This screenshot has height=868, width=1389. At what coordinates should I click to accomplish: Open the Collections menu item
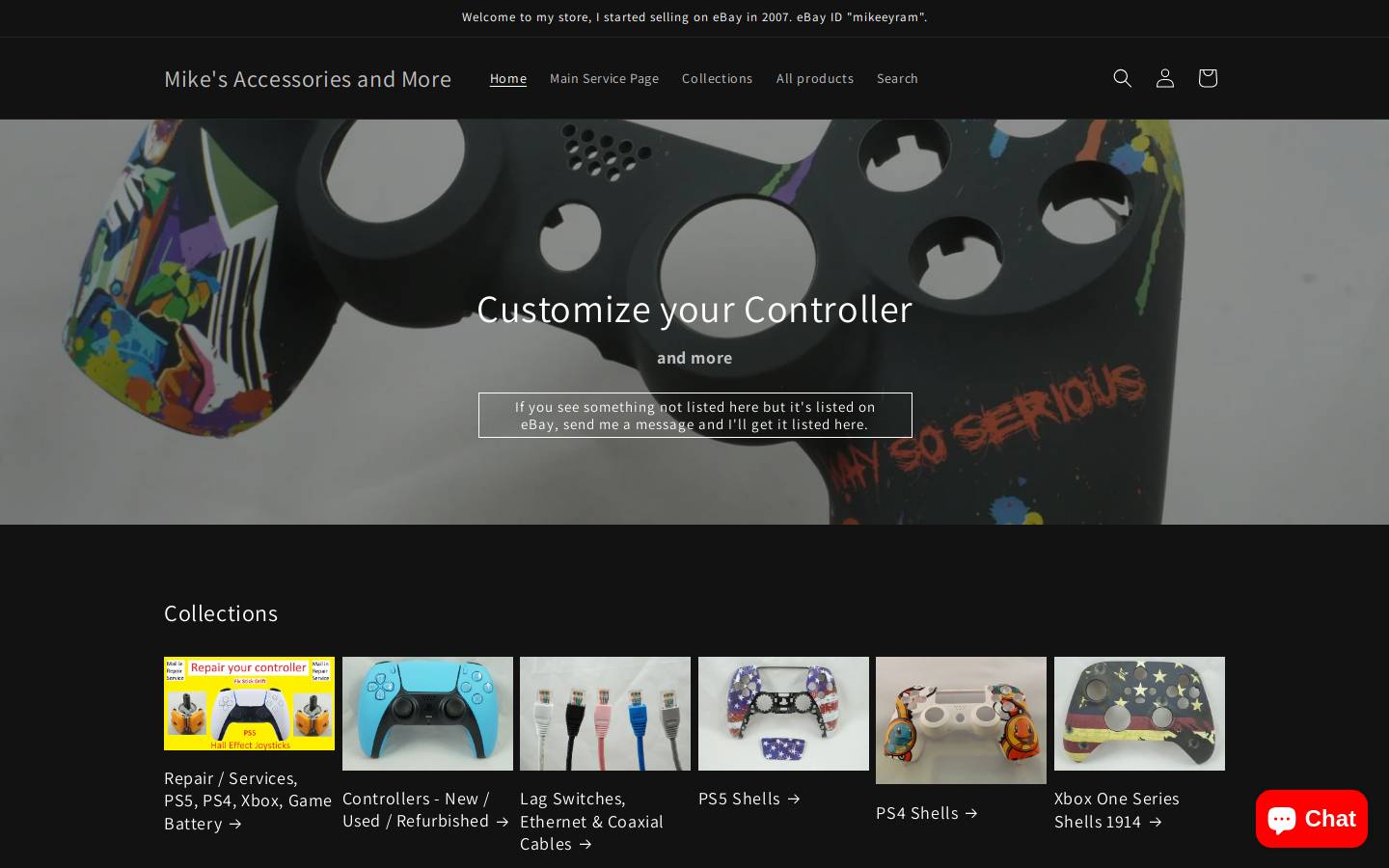(717, 78)
